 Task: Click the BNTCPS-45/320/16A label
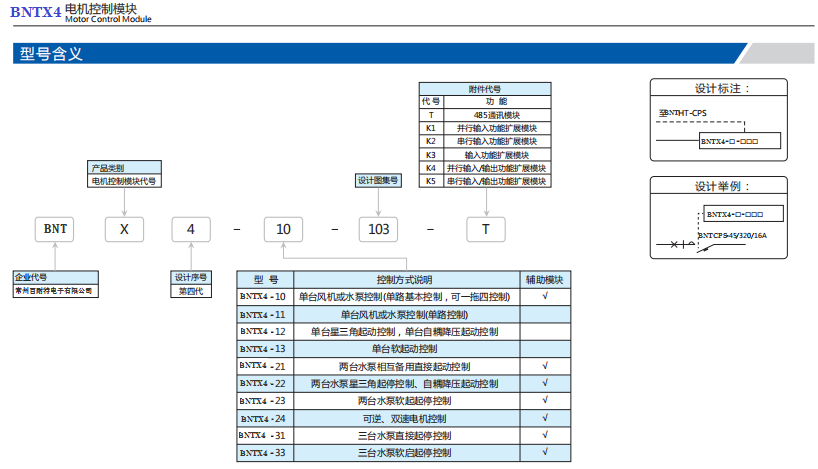(732, 235)
